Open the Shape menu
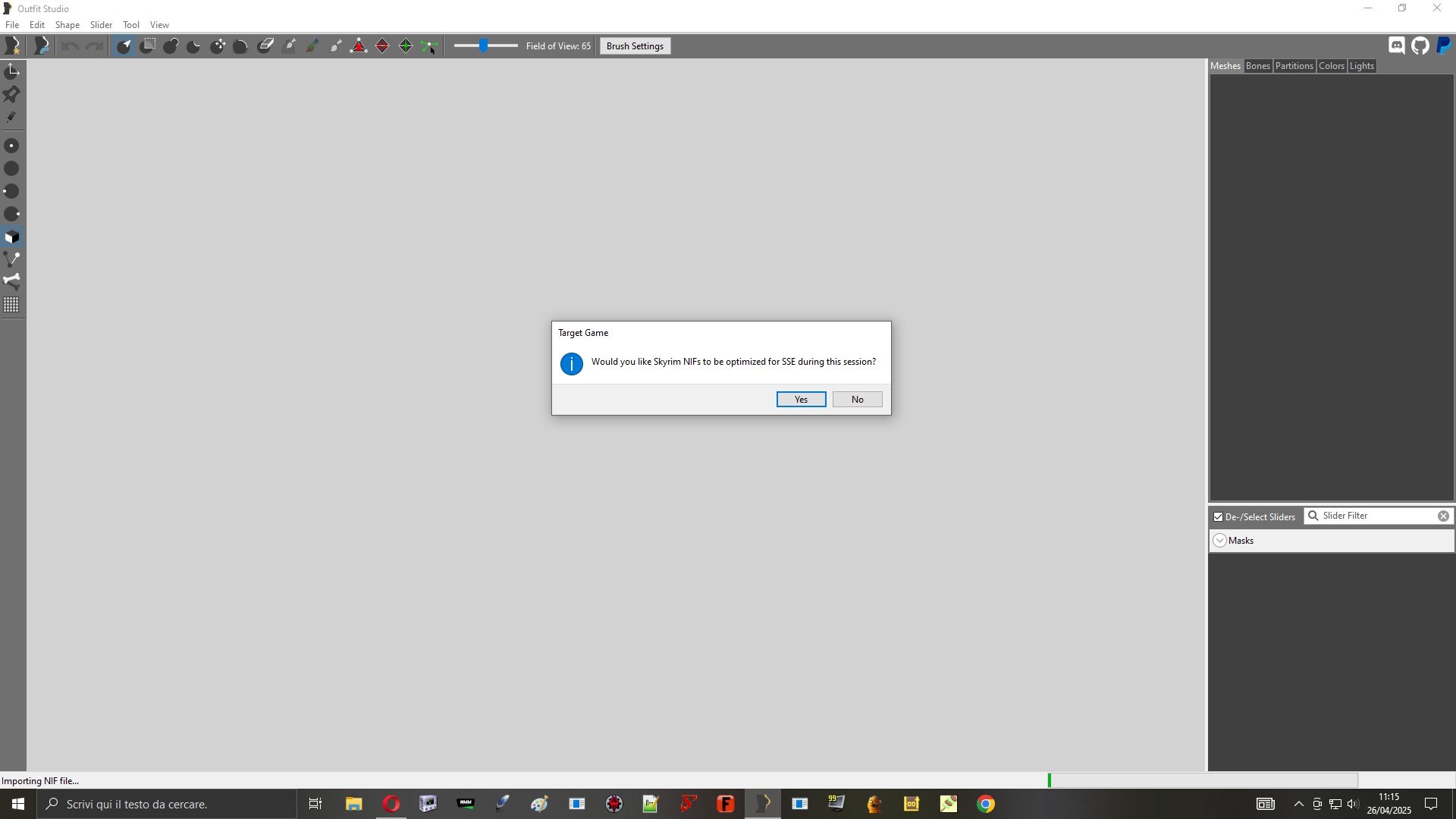This screenshot has width=1456, height=819. [67, 25]
